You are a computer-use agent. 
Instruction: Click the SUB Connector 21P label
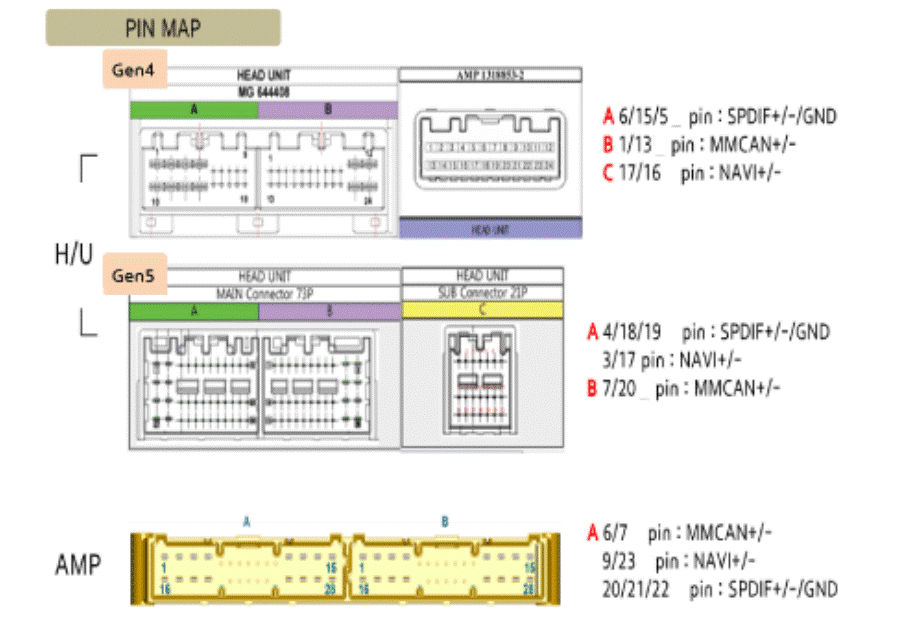tap(482, 292)
